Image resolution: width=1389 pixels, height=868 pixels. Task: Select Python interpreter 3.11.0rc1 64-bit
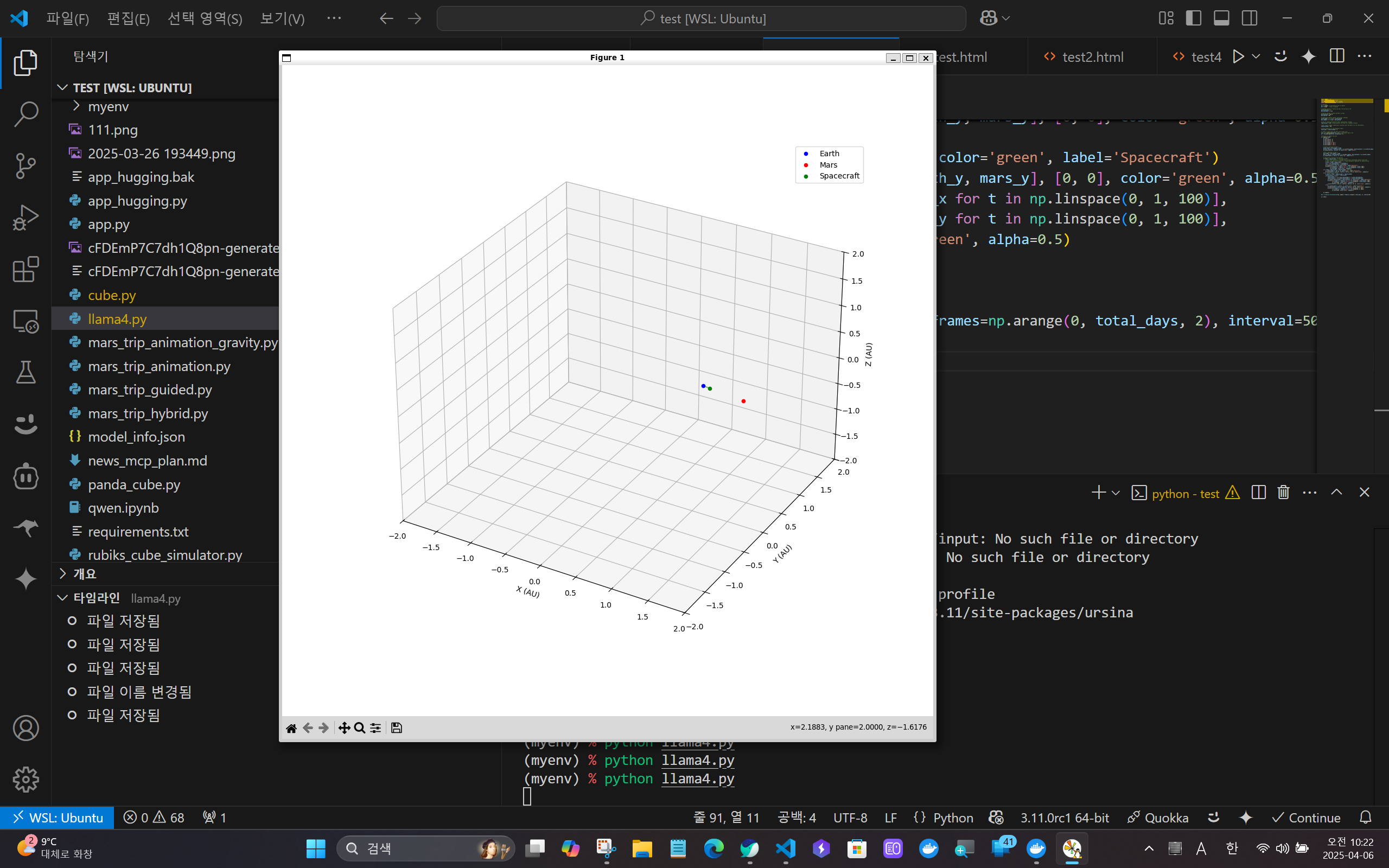1064,818
